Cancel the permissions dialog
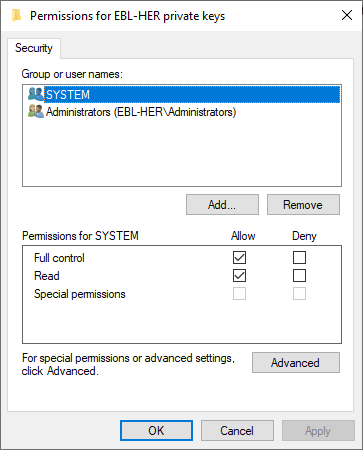 point(237,431)
